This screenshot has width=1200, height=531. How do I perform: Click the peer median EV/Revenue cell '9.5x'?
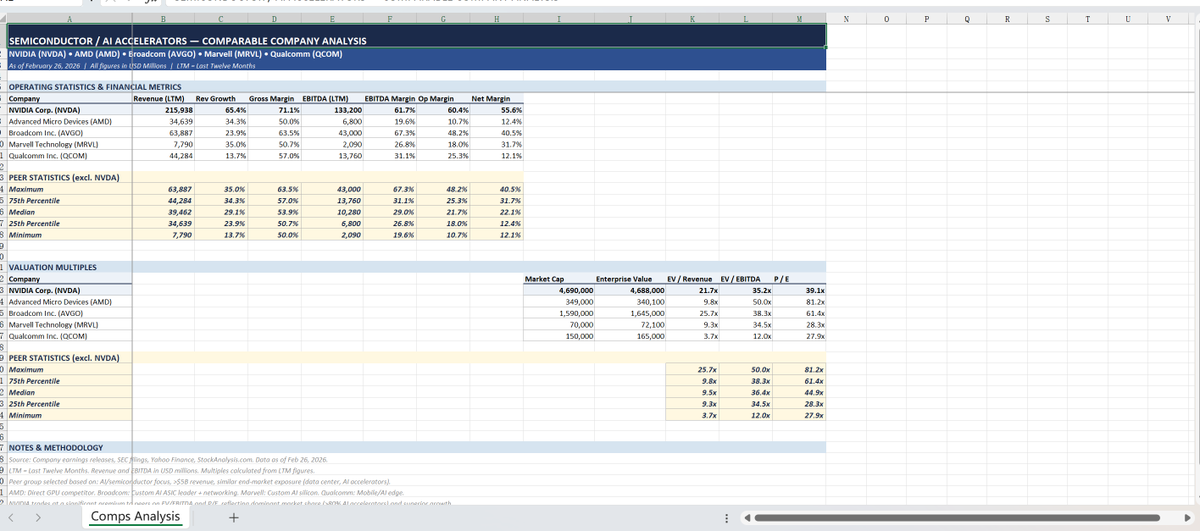click(x=693, y=392)
